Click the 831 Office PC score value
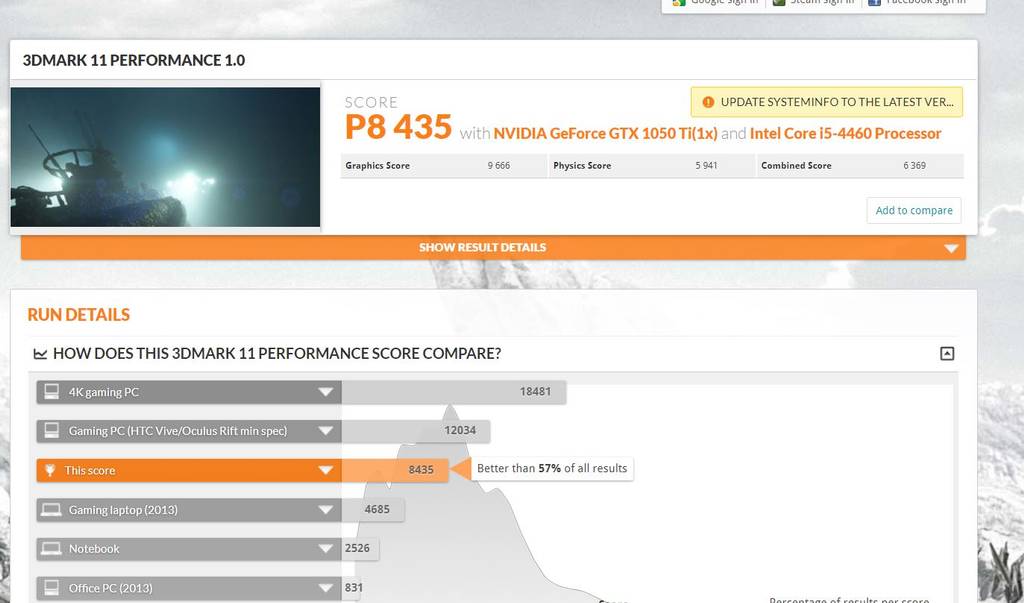The width and height of the screenshot is (1024, 603). point(353,587)
